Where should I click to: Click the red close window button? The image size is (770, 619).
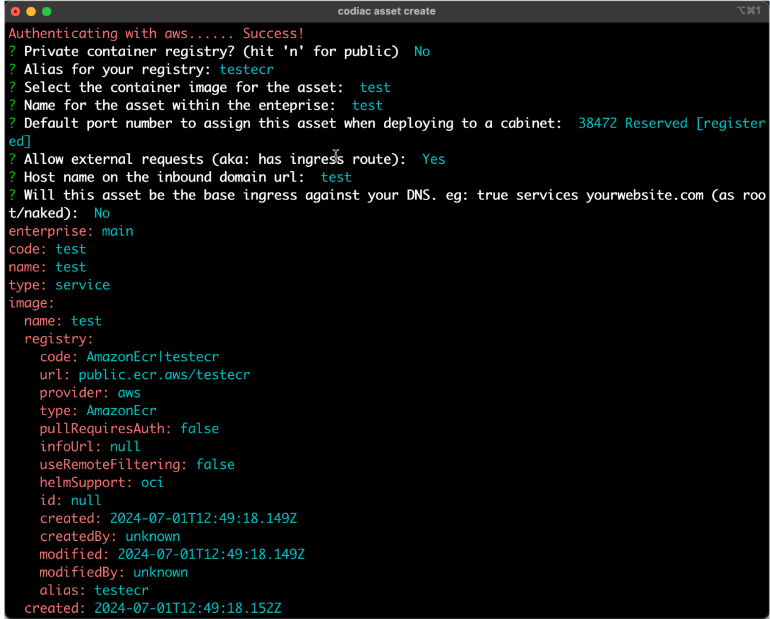16,11
